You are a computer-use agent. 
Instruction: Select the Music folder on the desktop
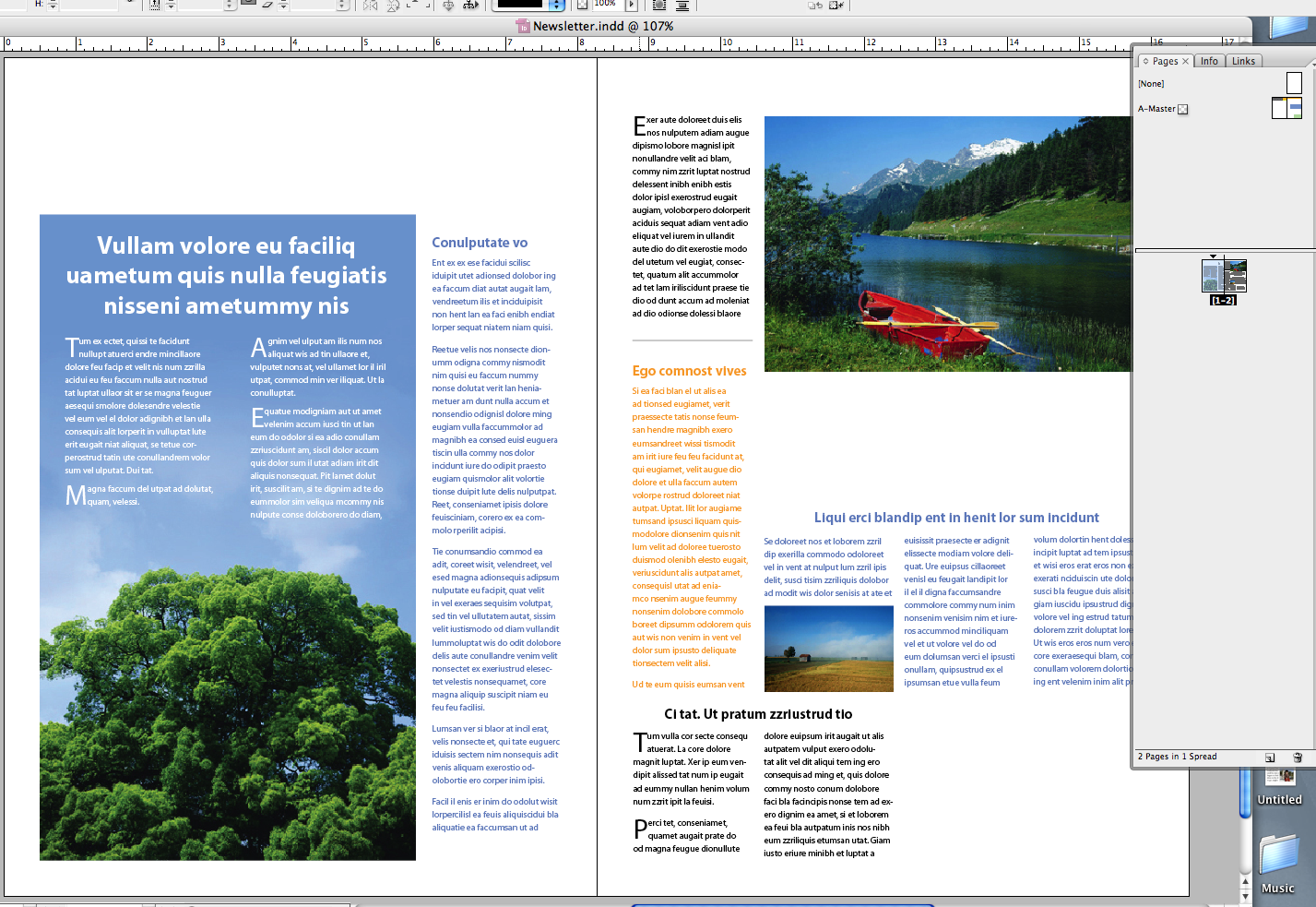[x=1278, y=864]
